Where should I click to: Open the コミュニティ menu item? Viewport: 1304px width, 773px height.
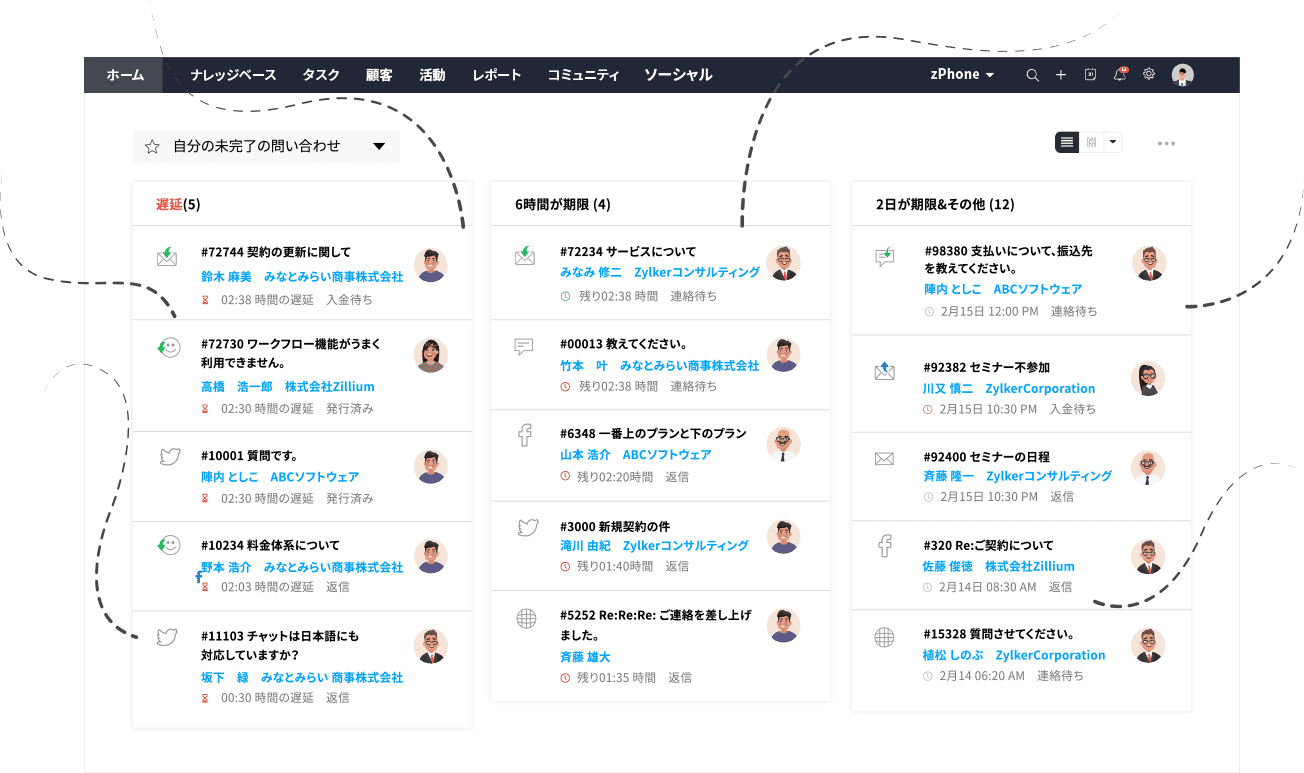[584, 74]
